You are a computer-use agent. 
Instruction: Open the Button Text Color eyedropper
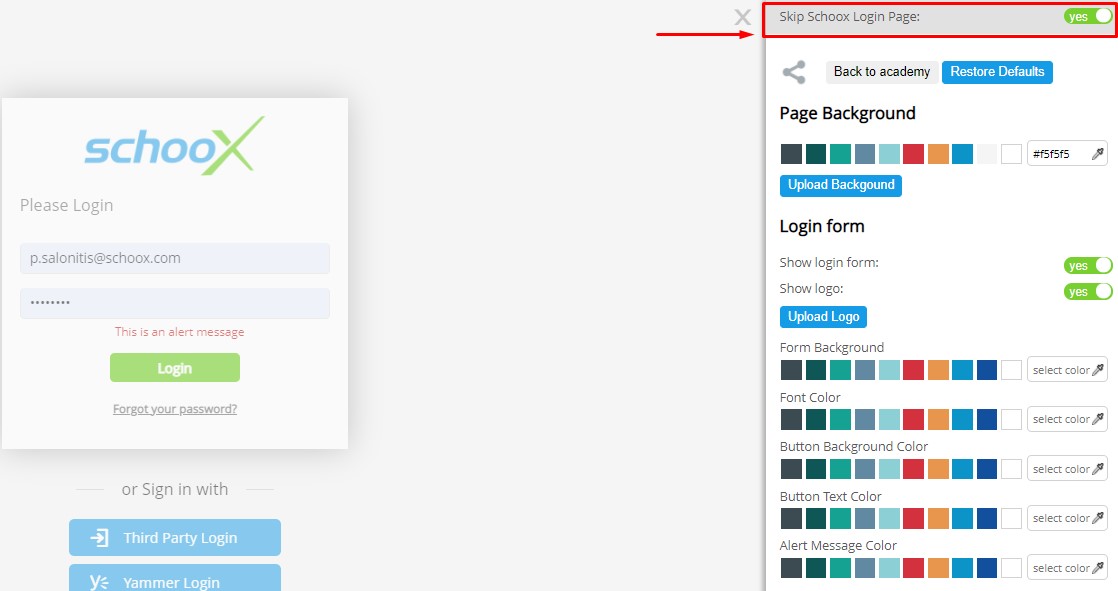point(1094,517)
